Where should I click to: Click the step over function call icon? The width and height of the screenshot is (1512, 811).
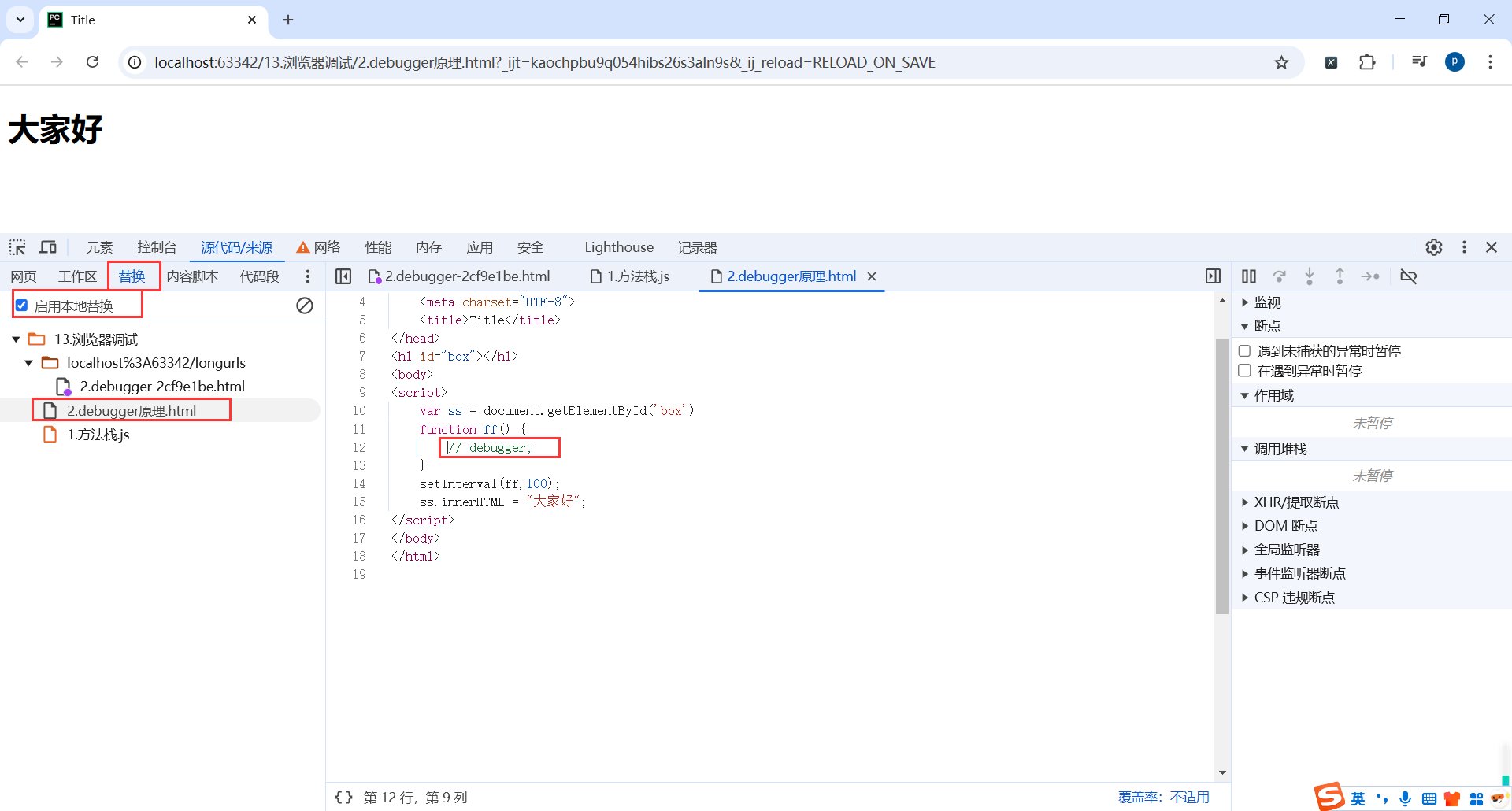1280,276
